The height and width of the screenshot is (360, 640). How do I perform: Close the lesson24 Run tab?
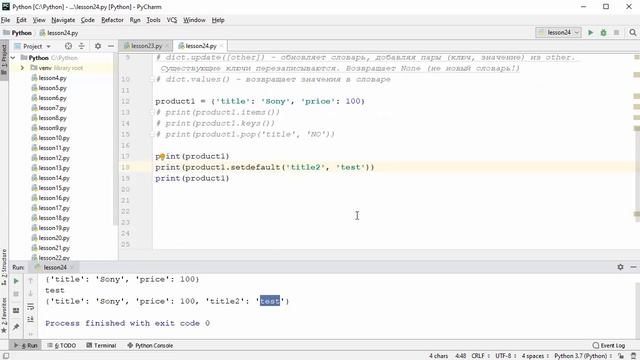click(71, 267)
